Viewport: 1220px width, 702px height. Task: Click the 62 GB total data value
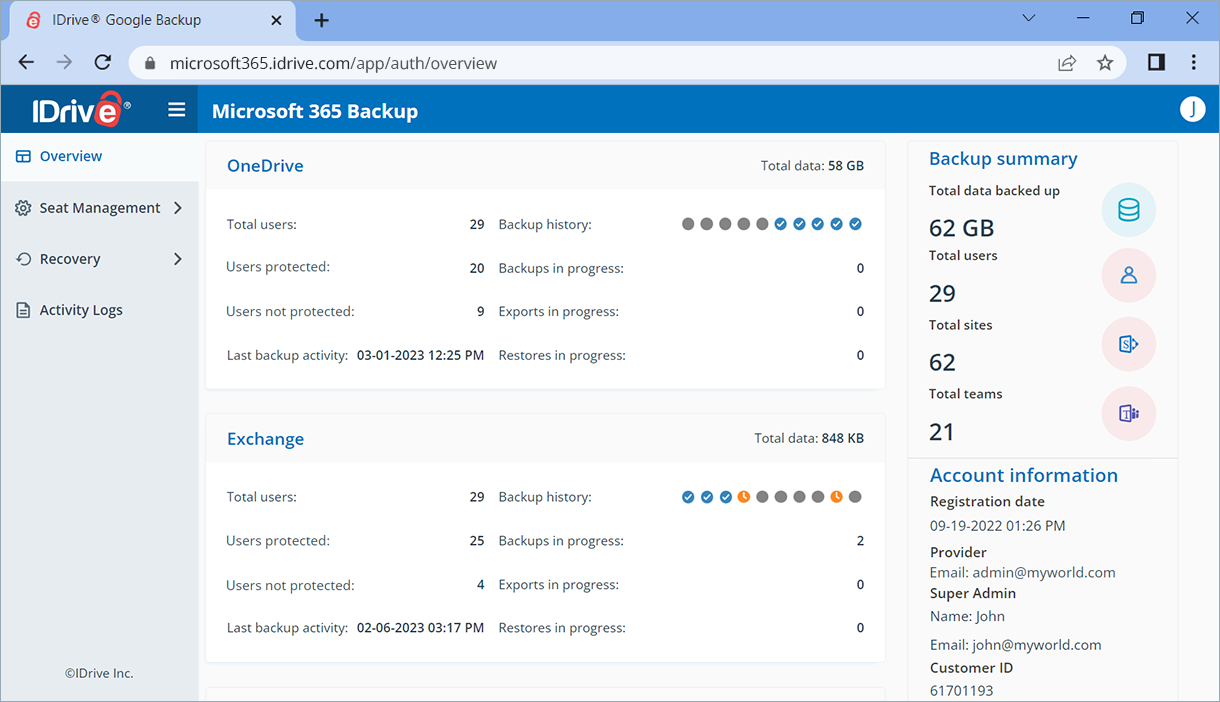[x=962, y=228]
